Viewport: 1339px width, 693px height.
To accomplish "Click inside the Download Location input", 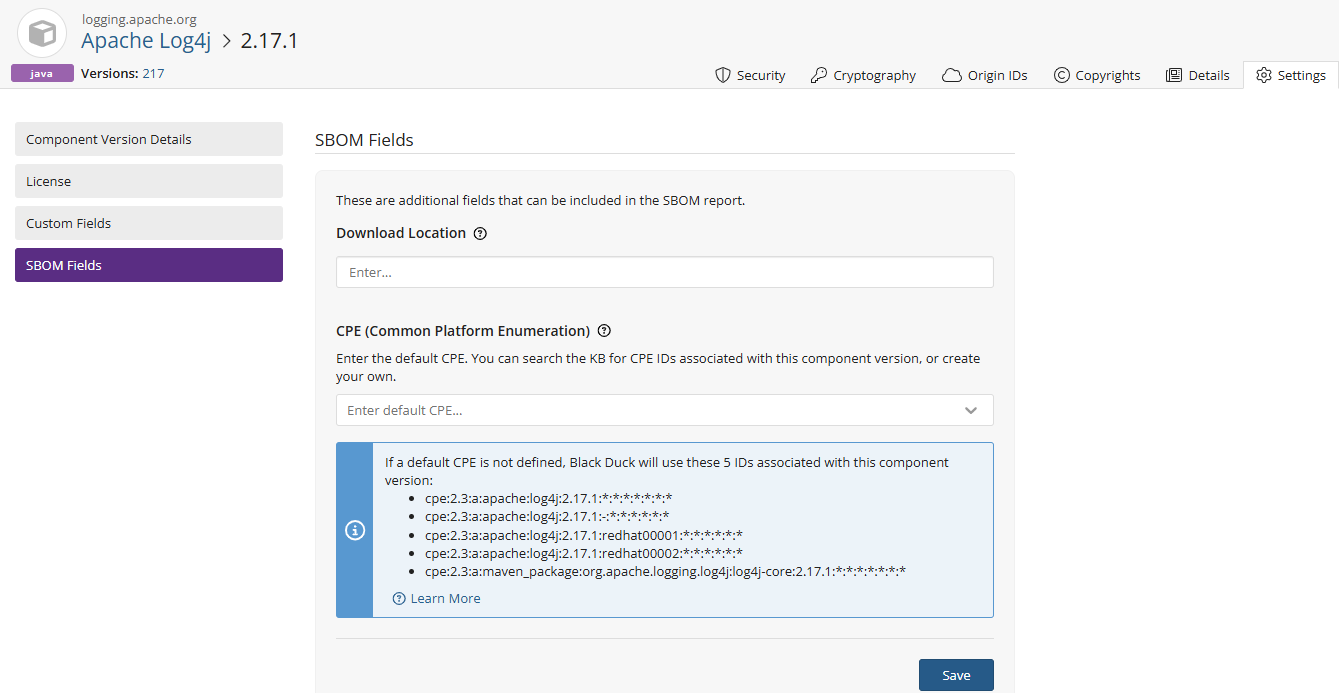I will (x=664, y=271).
